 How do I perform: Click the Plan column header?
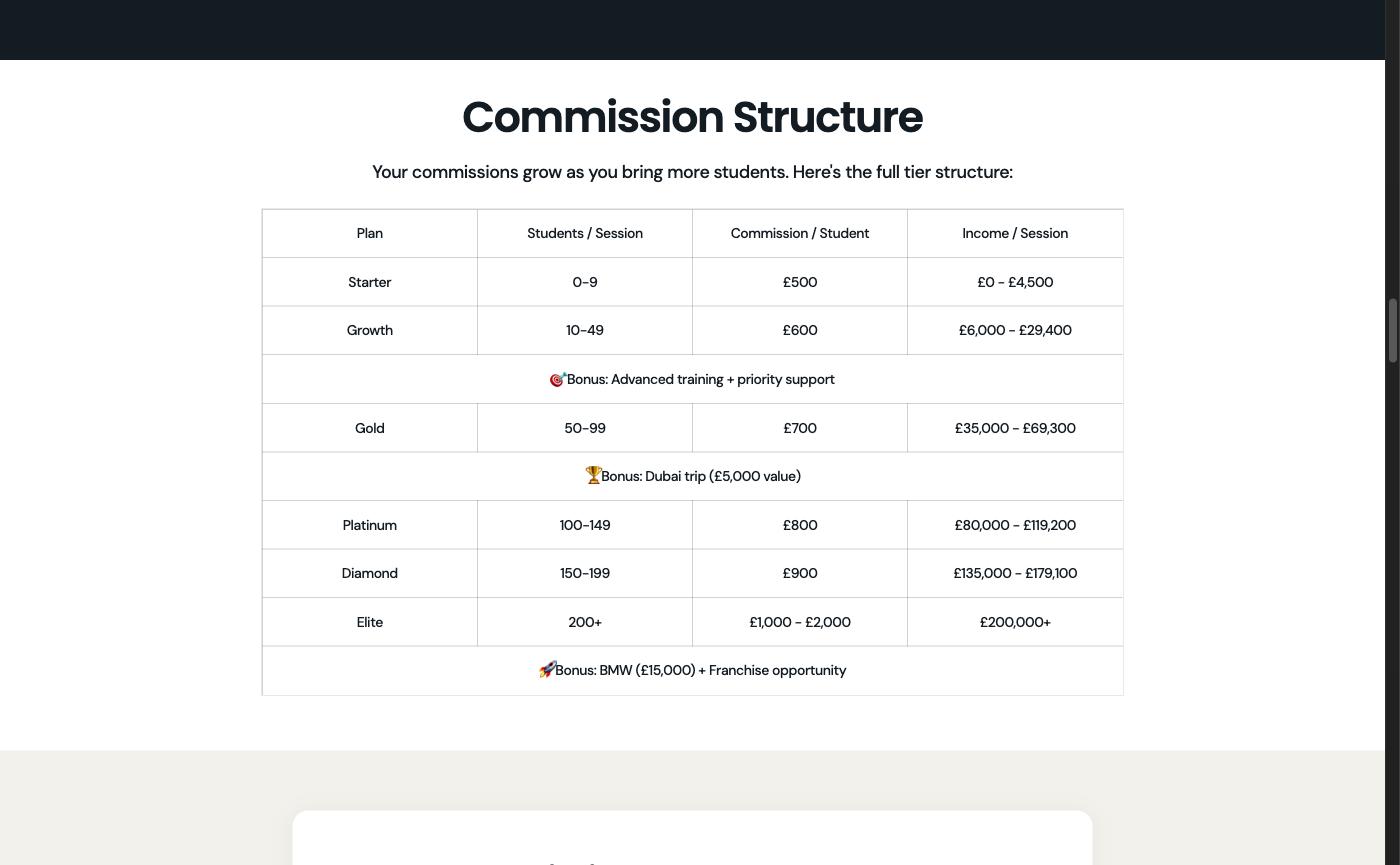pos(370,233)
